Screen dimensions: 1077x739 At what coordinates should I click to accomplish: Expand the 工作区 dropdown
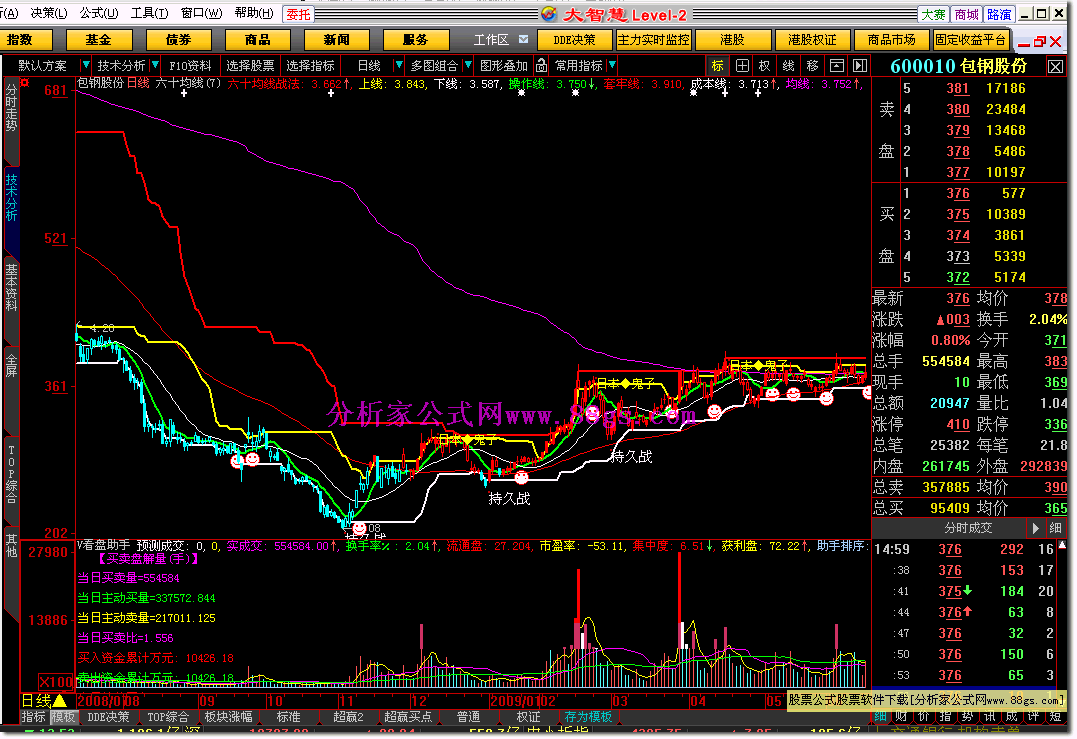click(x=523, y=40)
